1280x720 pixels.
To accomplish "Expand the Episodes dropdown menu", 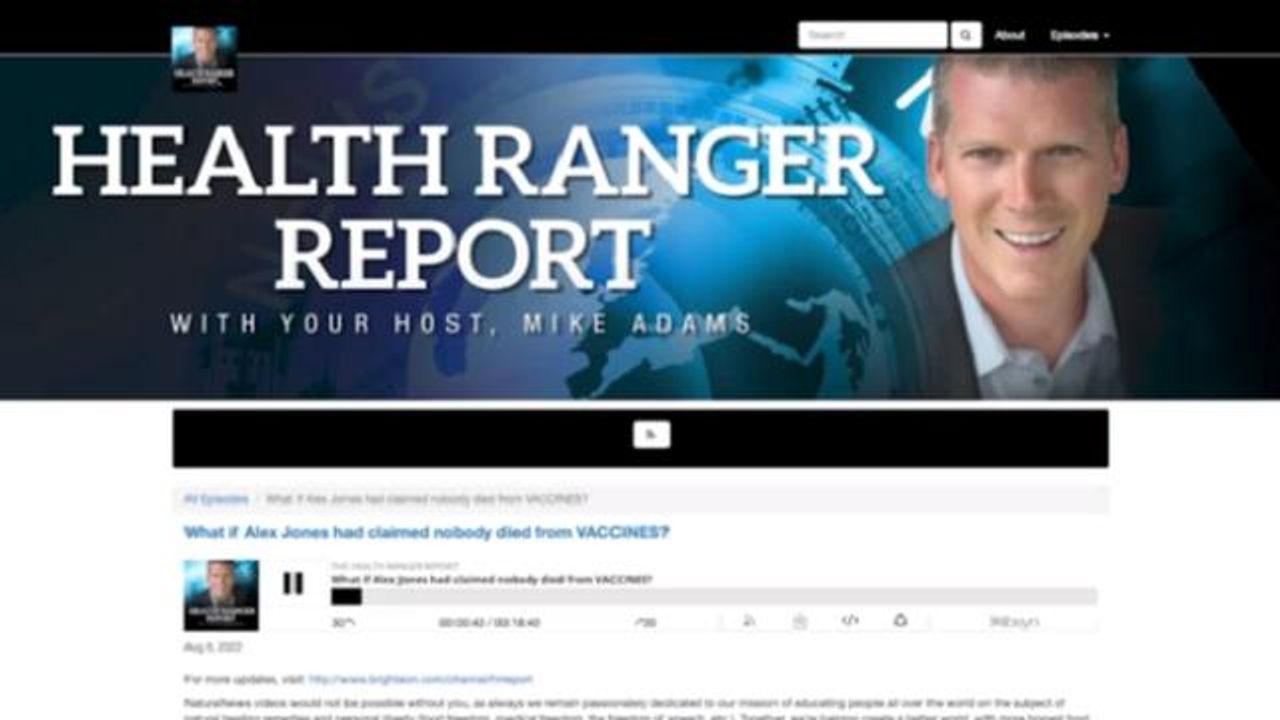I will pos(1079,35).
